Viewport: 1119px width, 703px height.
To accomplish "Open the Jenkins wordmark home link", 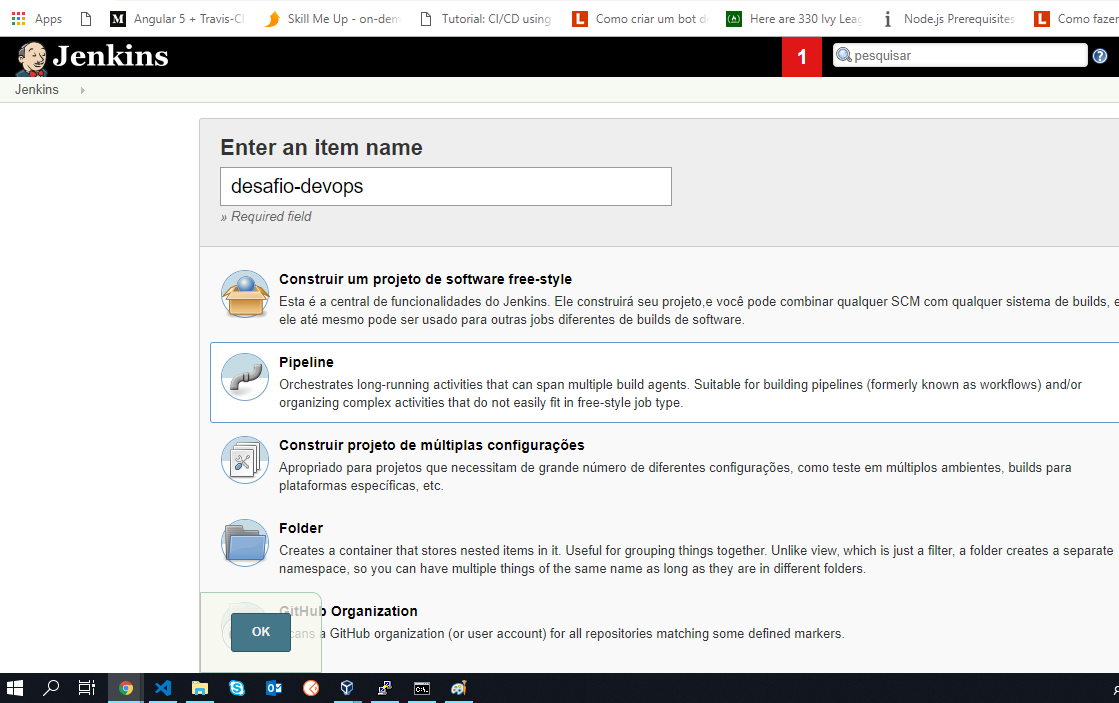I will pos(111,56).
